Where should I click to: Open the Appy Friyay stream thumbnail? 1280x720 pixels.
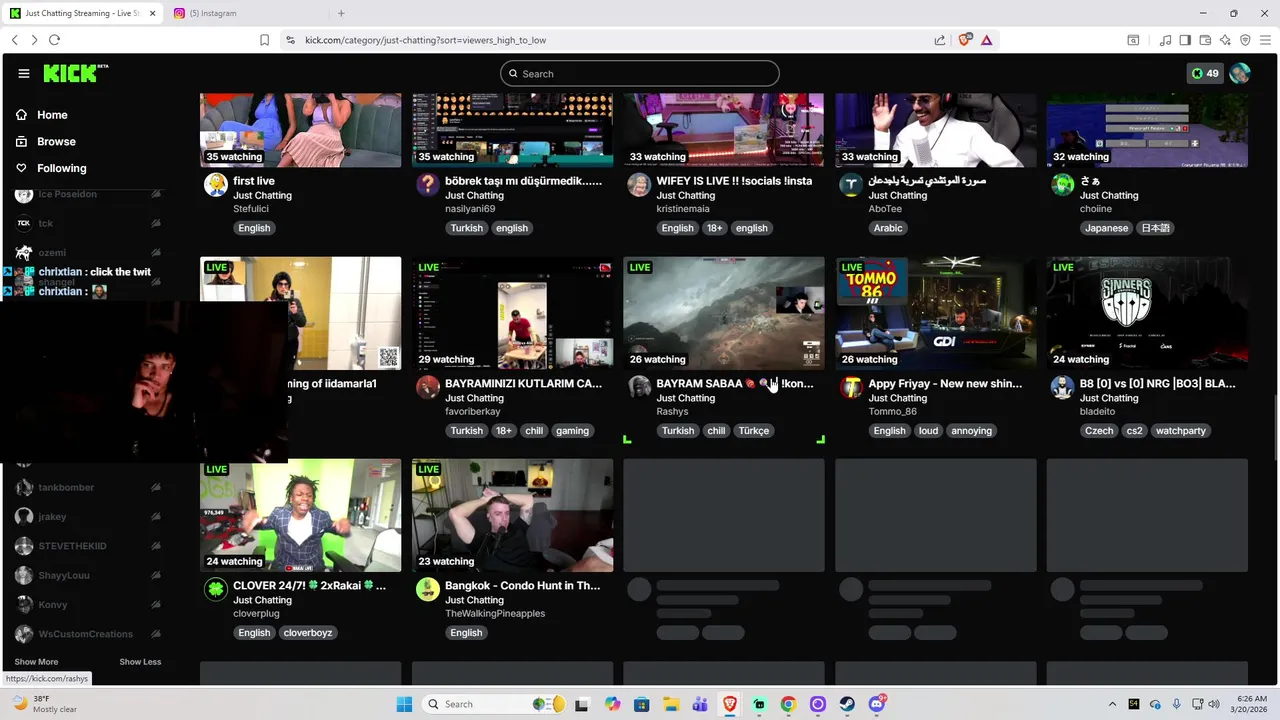pyautogui.click(x=936, y=313)
